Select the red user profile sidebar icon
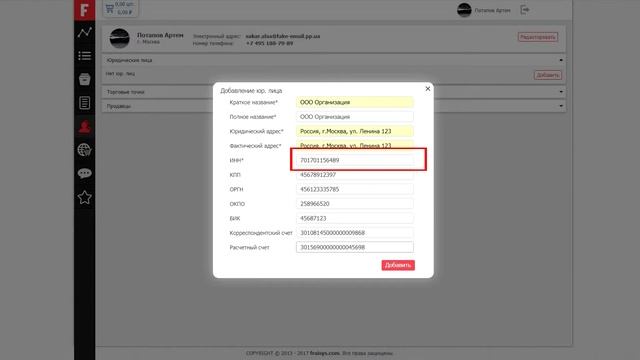Viewport: 640px width, 360px height. (x=84, y=127)
